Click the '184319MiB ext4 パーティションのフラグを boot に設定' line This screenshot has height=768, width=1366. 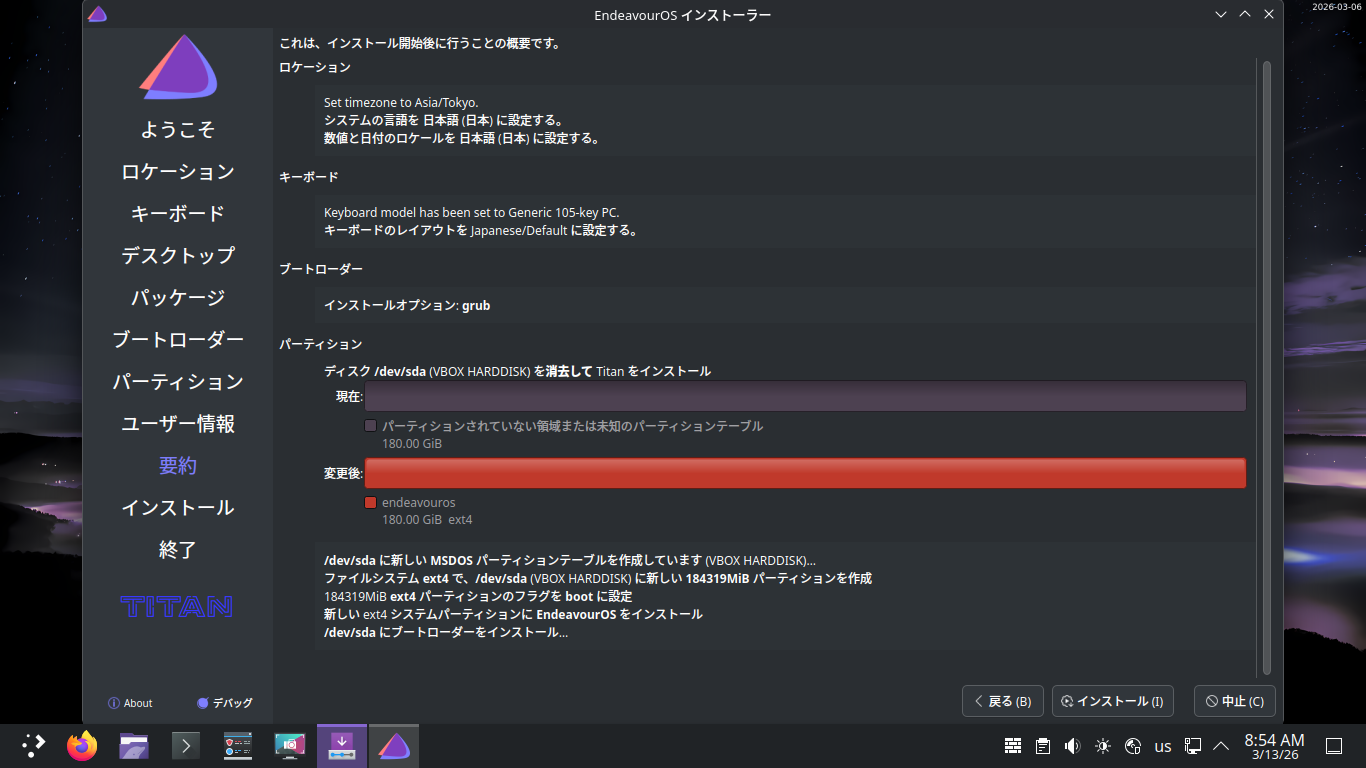[x=478, y=596]
